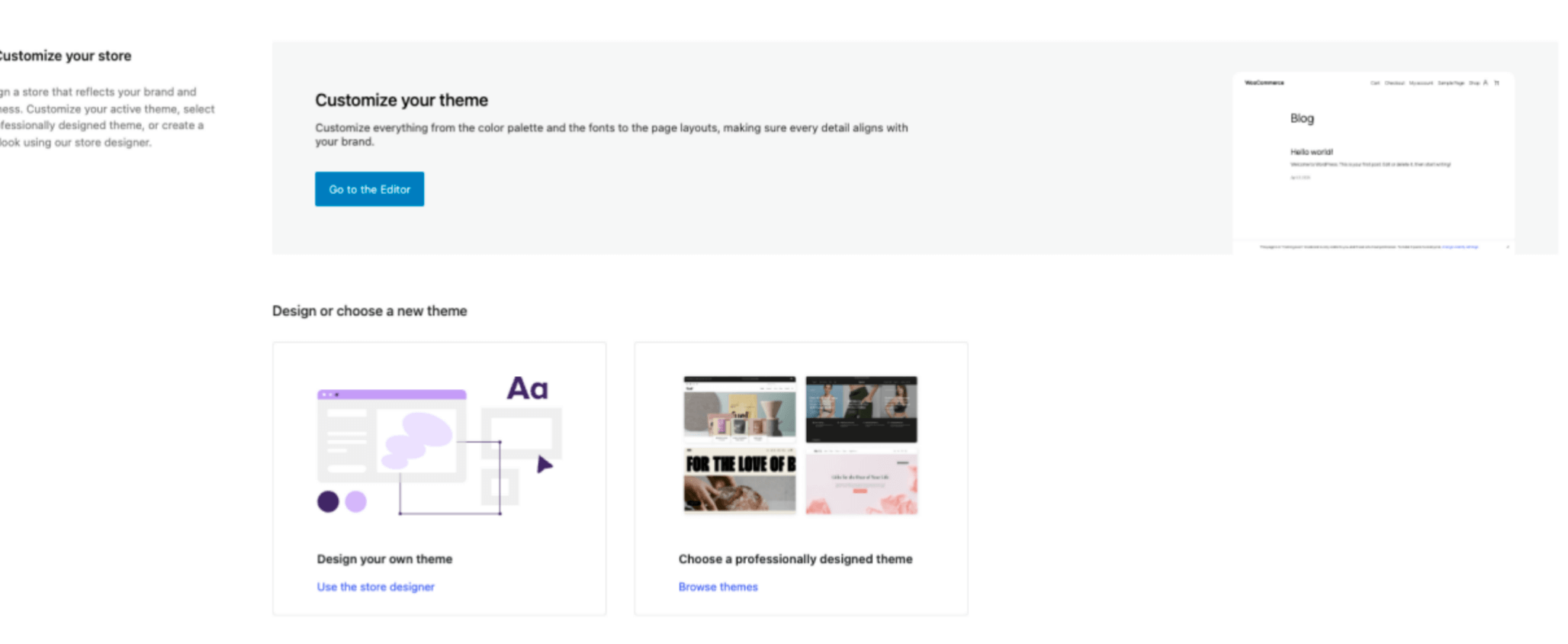The width and height of the screenshot is (1568, 644).
Task: Click the purple-topped browser window illustration
Action: (391, 435)
